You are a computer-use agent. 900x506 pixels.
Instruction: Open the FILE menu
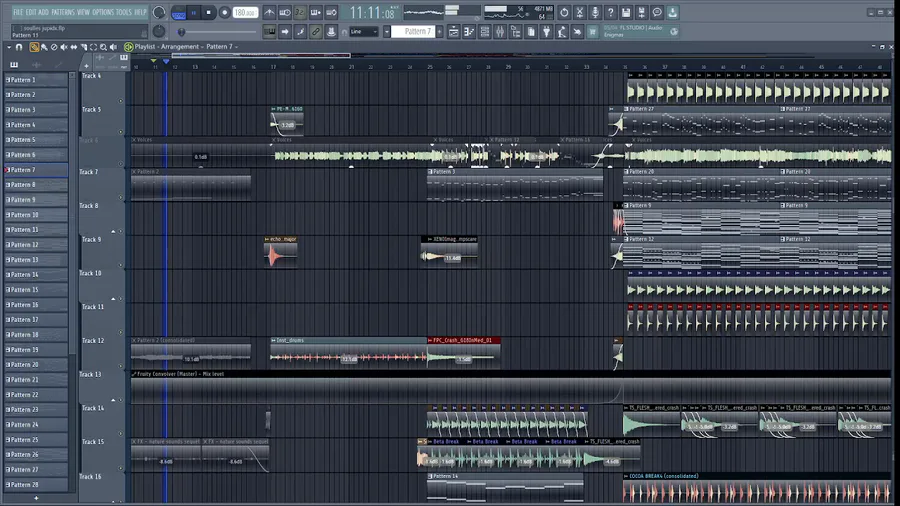[x=18, y=12]
